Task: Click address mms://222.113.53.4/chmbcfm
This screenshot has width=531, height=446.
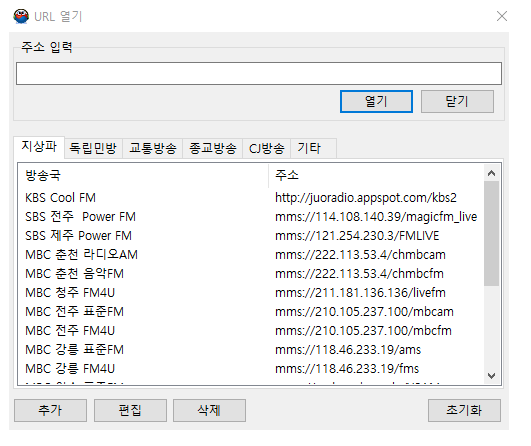Action: pos(359,274)
